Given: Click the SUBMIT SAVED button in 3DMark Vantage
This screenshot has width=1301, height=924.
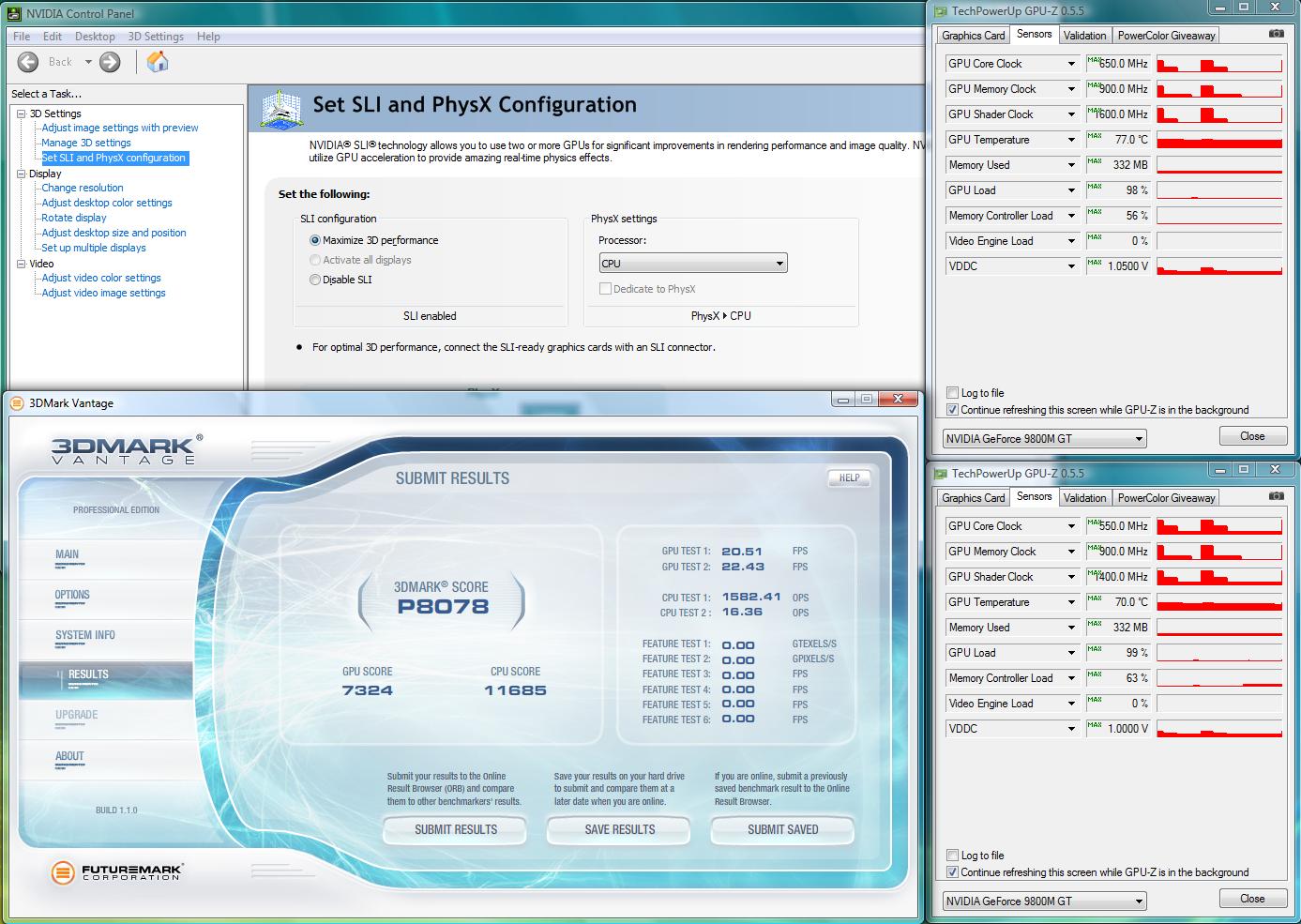Looking at the screenshot, I should 783,829.
